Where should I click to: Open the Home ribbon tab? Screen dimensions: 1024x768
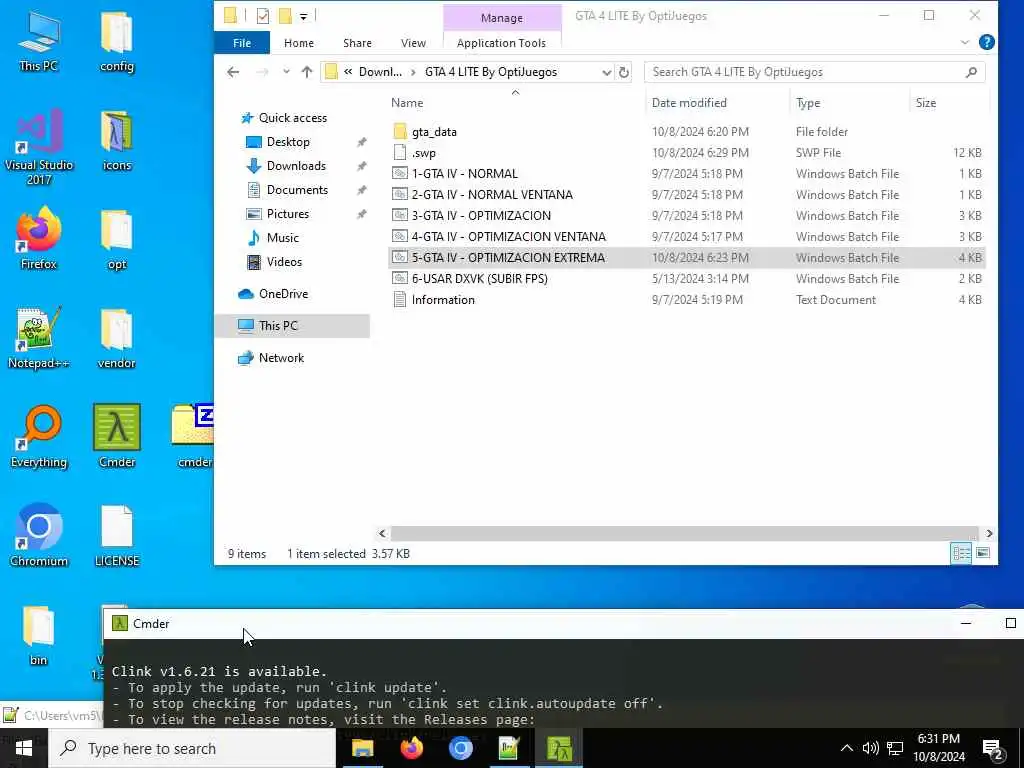[298, 42]
